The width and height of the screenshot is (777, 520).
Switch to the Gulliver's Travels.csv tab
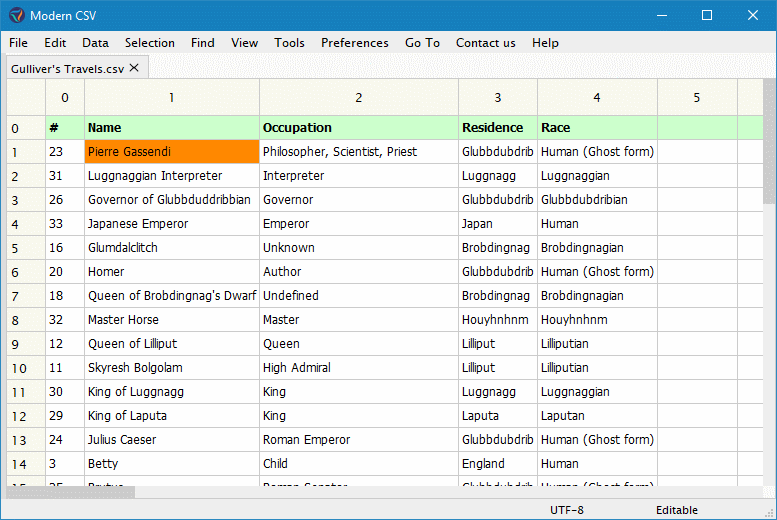click(x=66, y=67)
